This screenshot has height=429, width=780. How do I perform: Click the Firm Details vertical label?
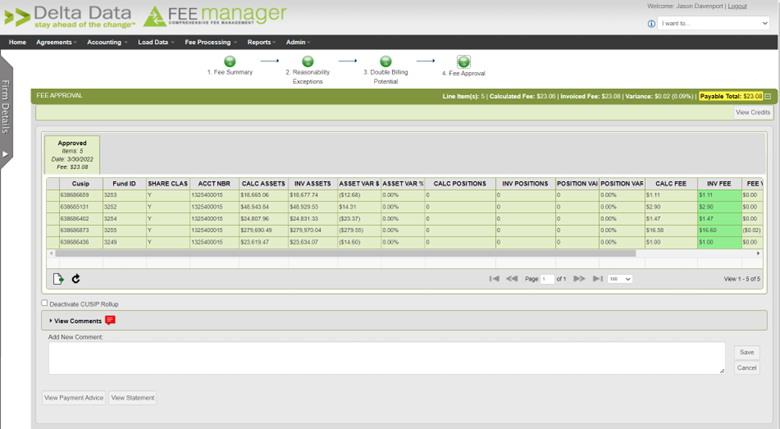tap(5, 107)
